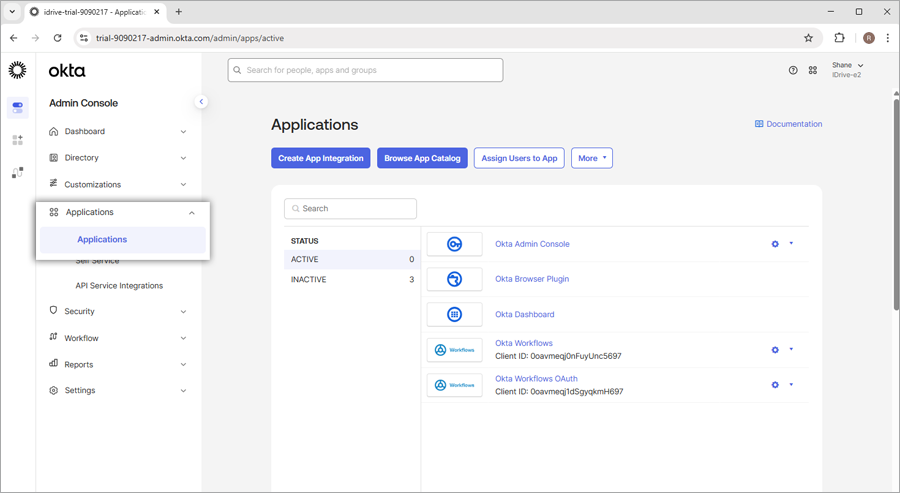
Task: Expand the Okta Workflows row dropdown arrow
Action: pyautogui.click(x=791, y=349)
